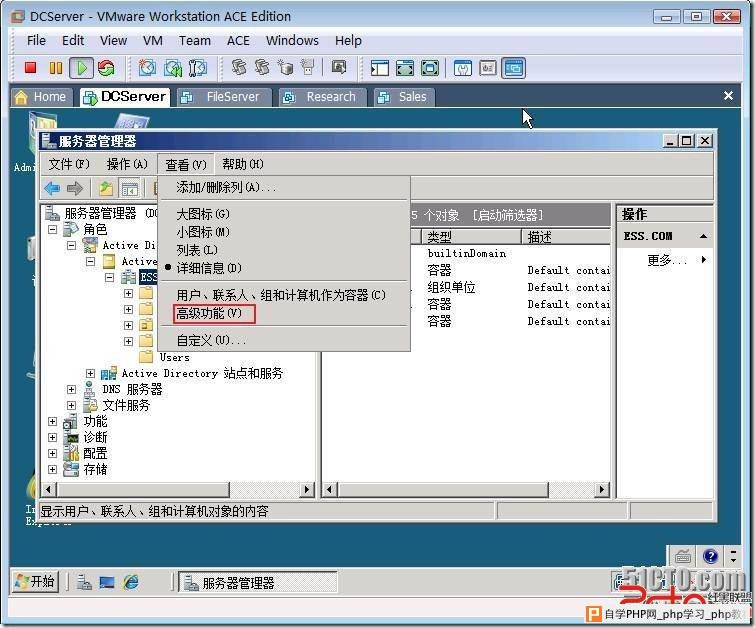Click the Show Sidebar toolbar icon

tap(379, 68)
